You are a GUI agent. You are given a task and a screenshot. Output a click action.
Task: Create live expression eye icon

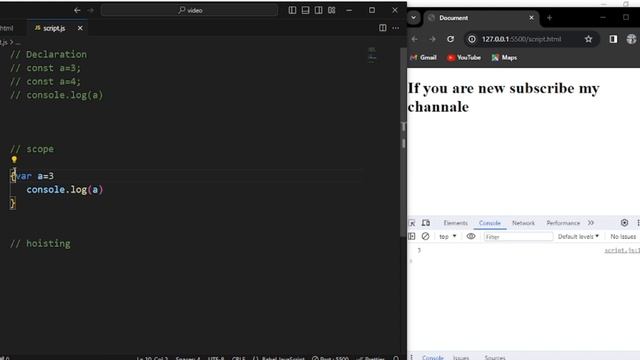pyautogui.click(x=471, y=236)
